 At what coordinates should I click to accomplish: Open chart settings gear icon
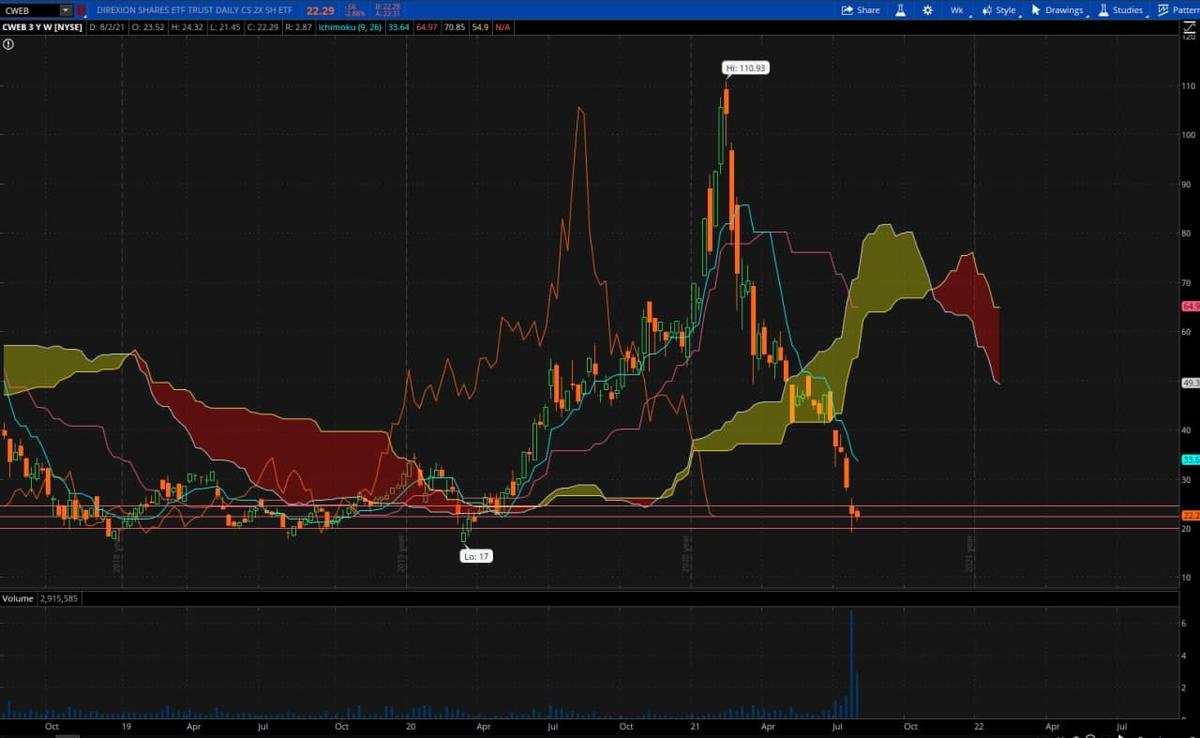click(x=928, y=10)
